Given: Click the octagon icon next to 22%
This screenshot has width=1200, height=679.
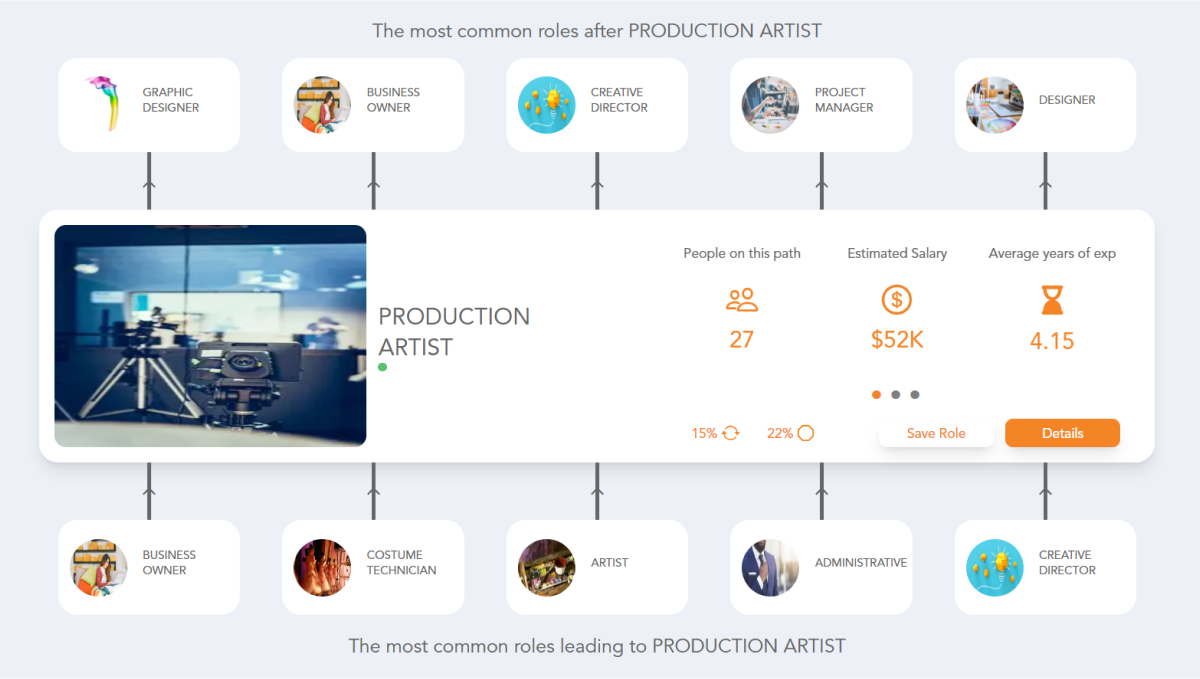Looking at the screenshot, I should click(806, 433).
